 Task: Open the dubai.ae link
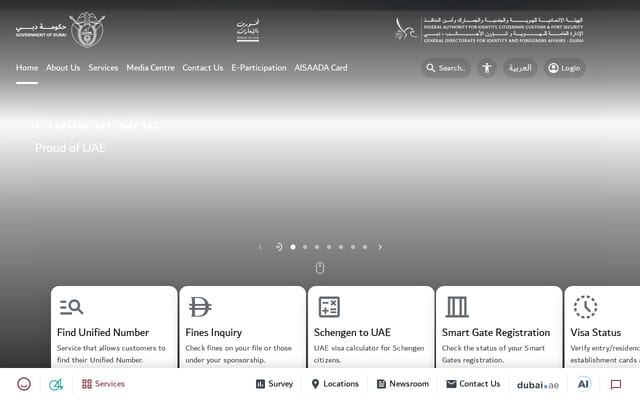538,385
